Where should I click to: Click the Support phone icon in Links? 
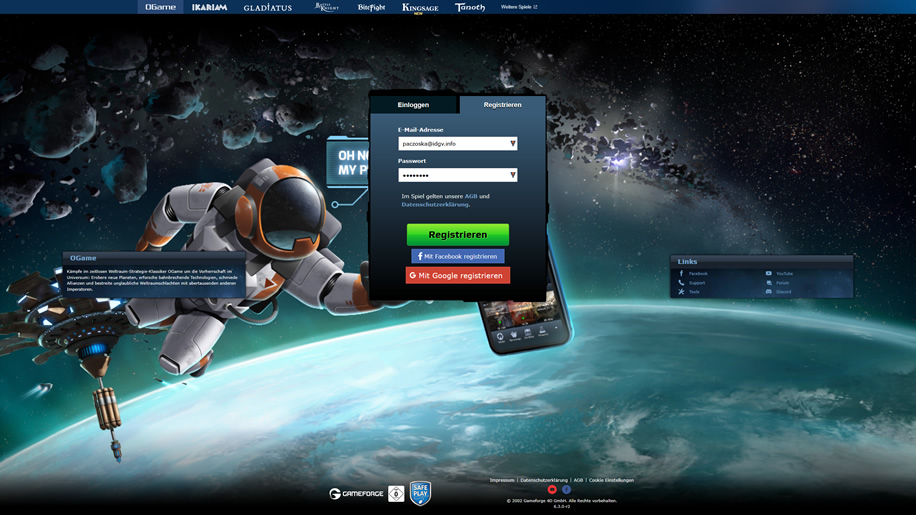pos(681,283)
